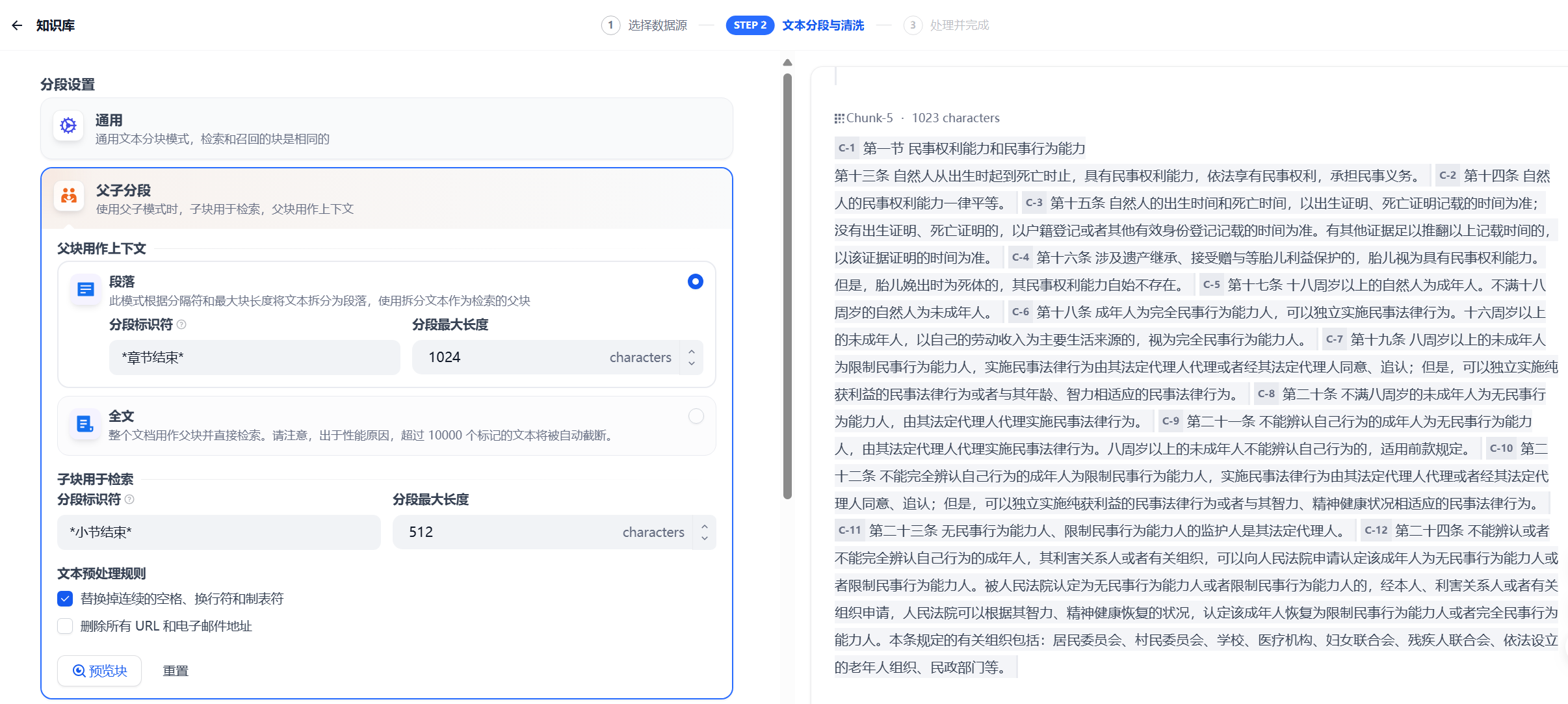1568x704 pixels.
Task: Click the C-2 chunk tag
Action: [x=1447, y=176]
